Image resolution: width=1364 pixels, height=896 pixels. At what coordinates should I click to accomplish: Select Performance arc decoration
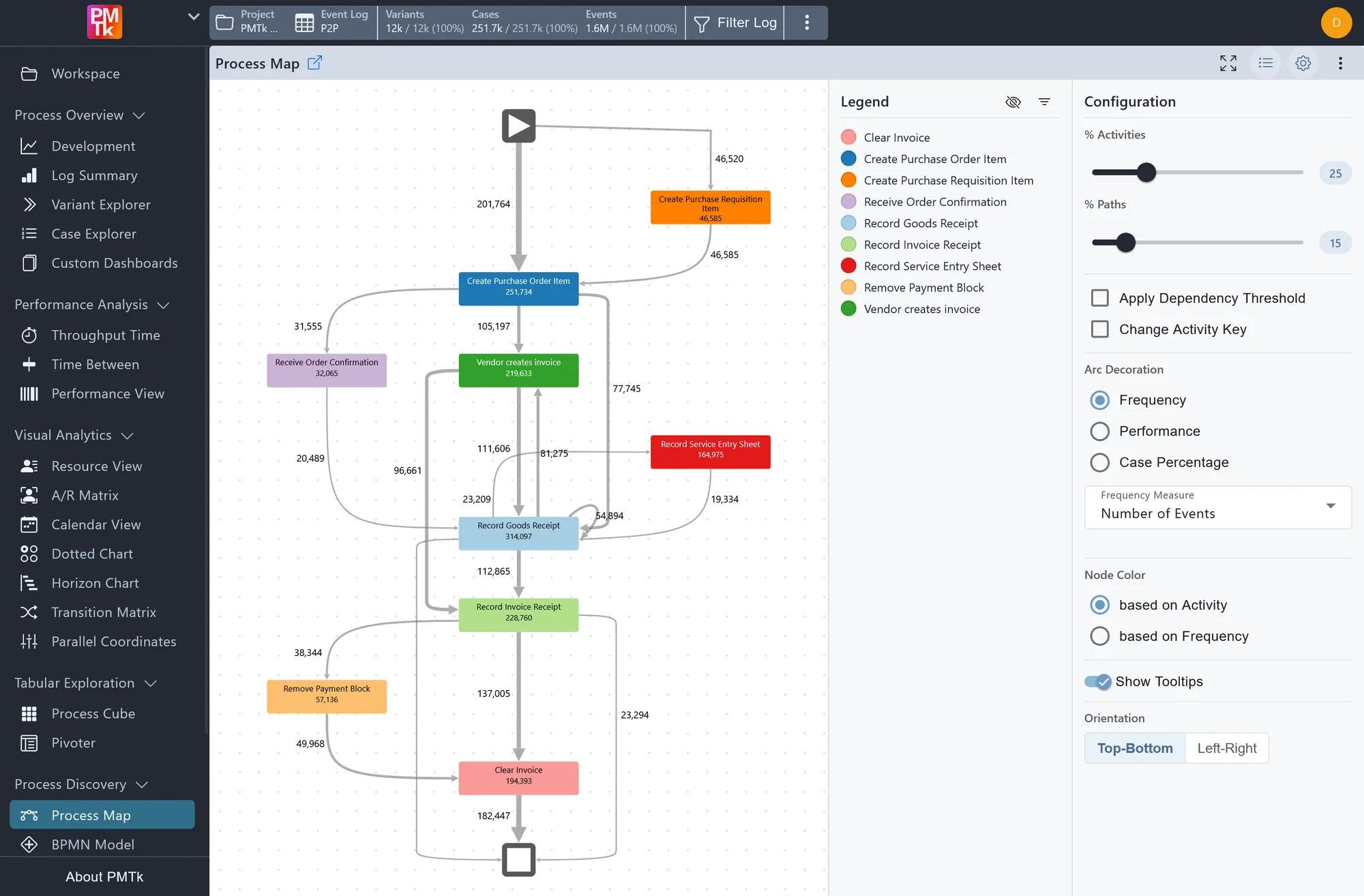[x=1099, y=432]
